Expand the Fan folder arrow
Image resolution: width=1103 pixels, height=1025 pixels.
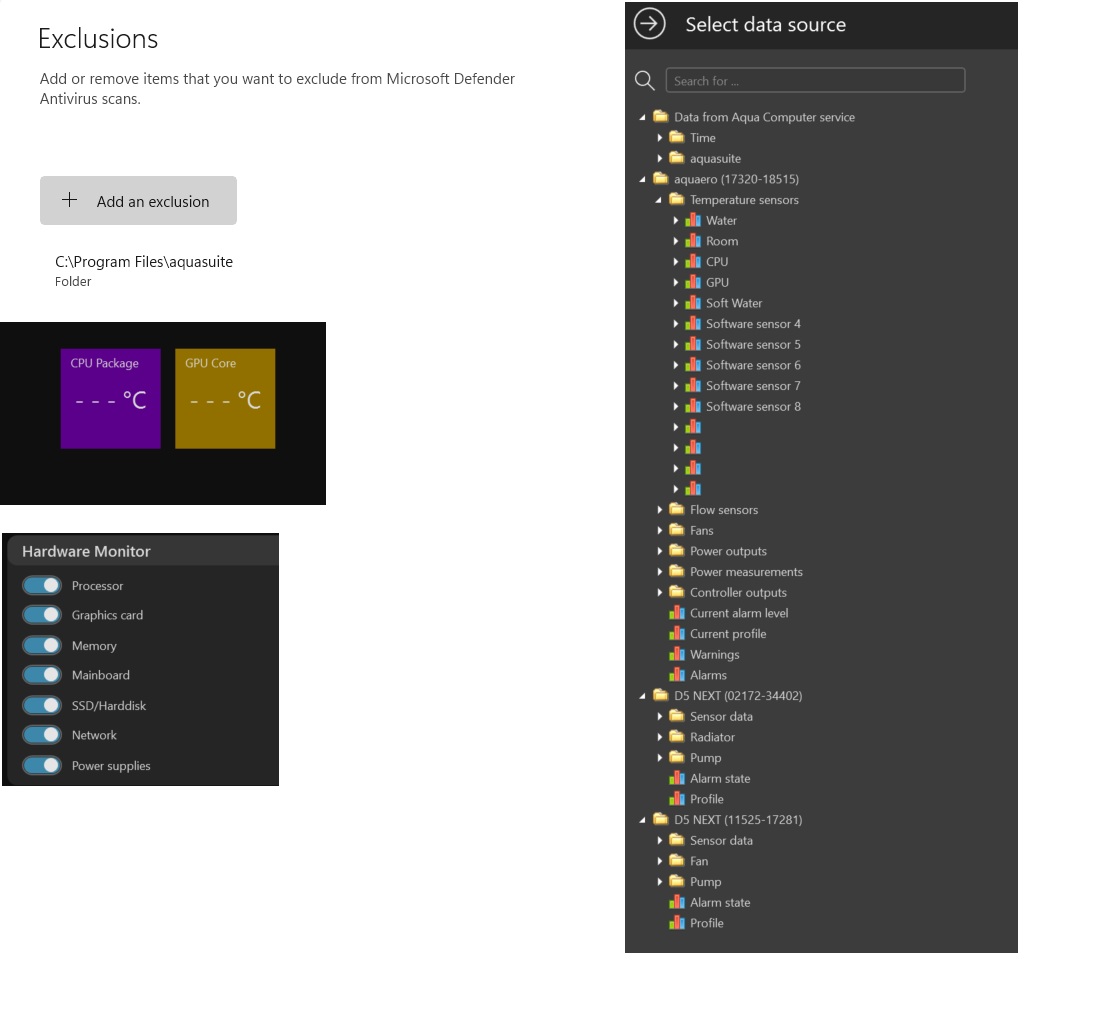click(659, 861)
